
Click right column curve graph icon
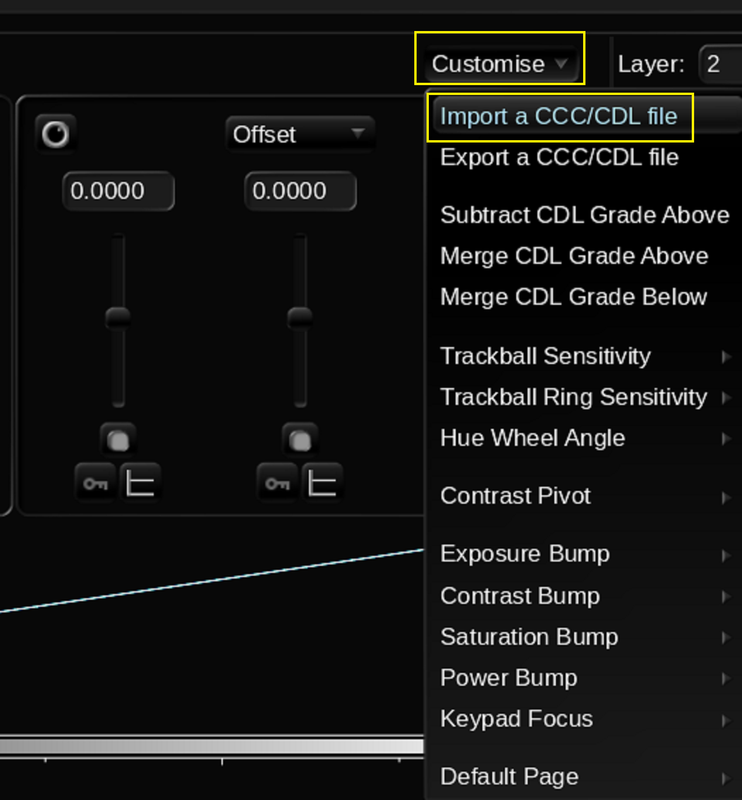pos(322,483)
